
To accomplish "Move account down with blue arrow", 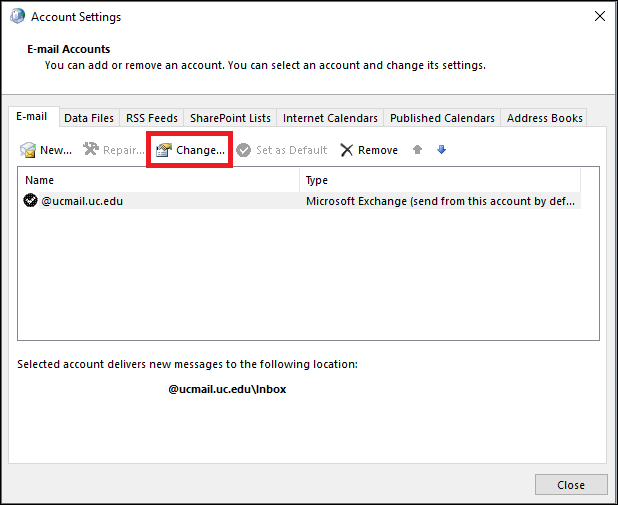I will pos(441,149).
